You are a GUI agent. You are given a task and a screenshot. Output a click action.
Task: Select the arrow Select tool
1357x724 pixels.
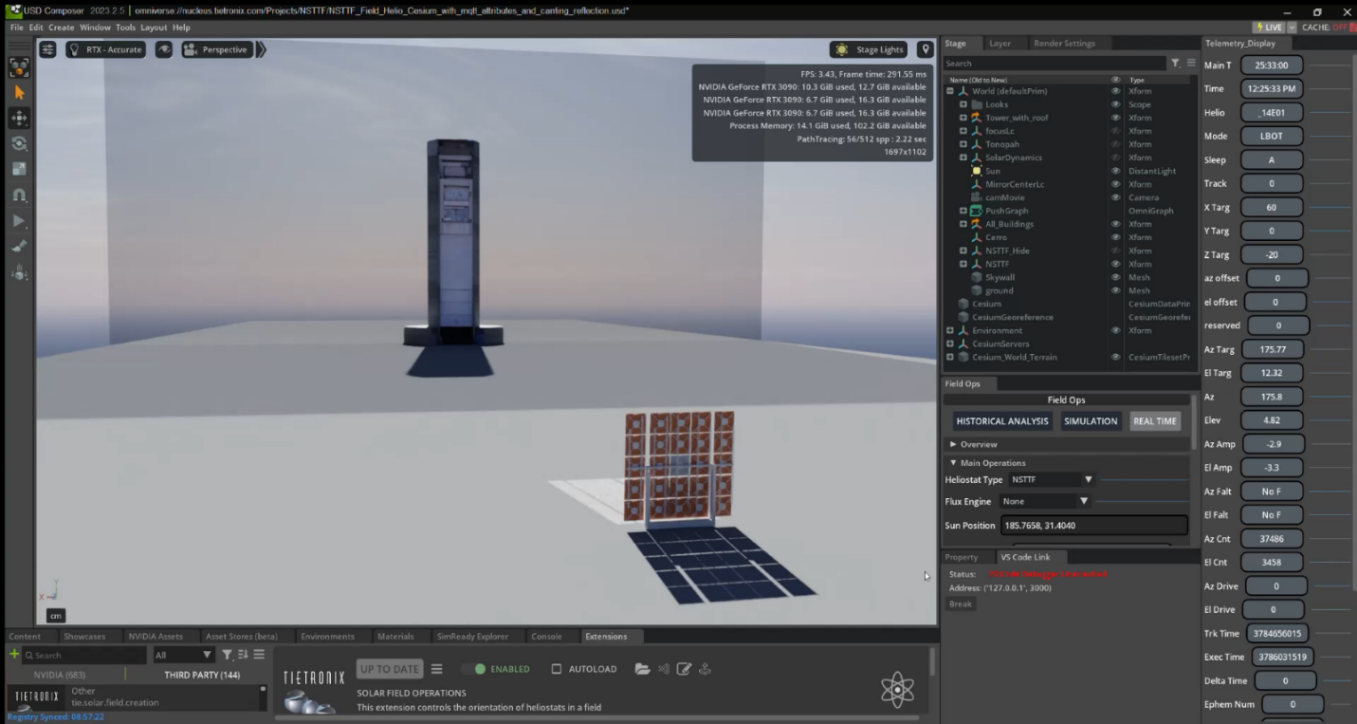(x=19, y=92)
